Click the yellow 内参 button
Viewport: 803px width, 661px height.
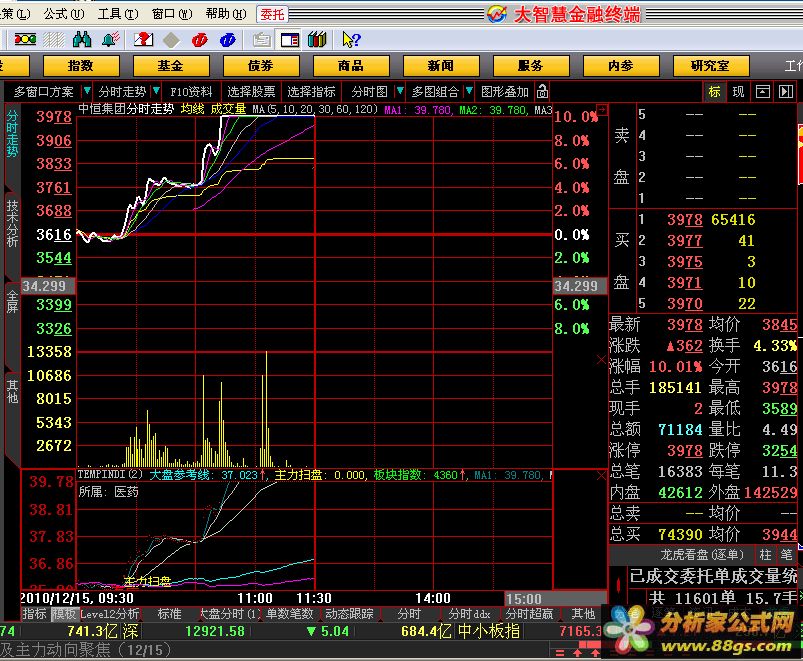[x=621, y=66]
